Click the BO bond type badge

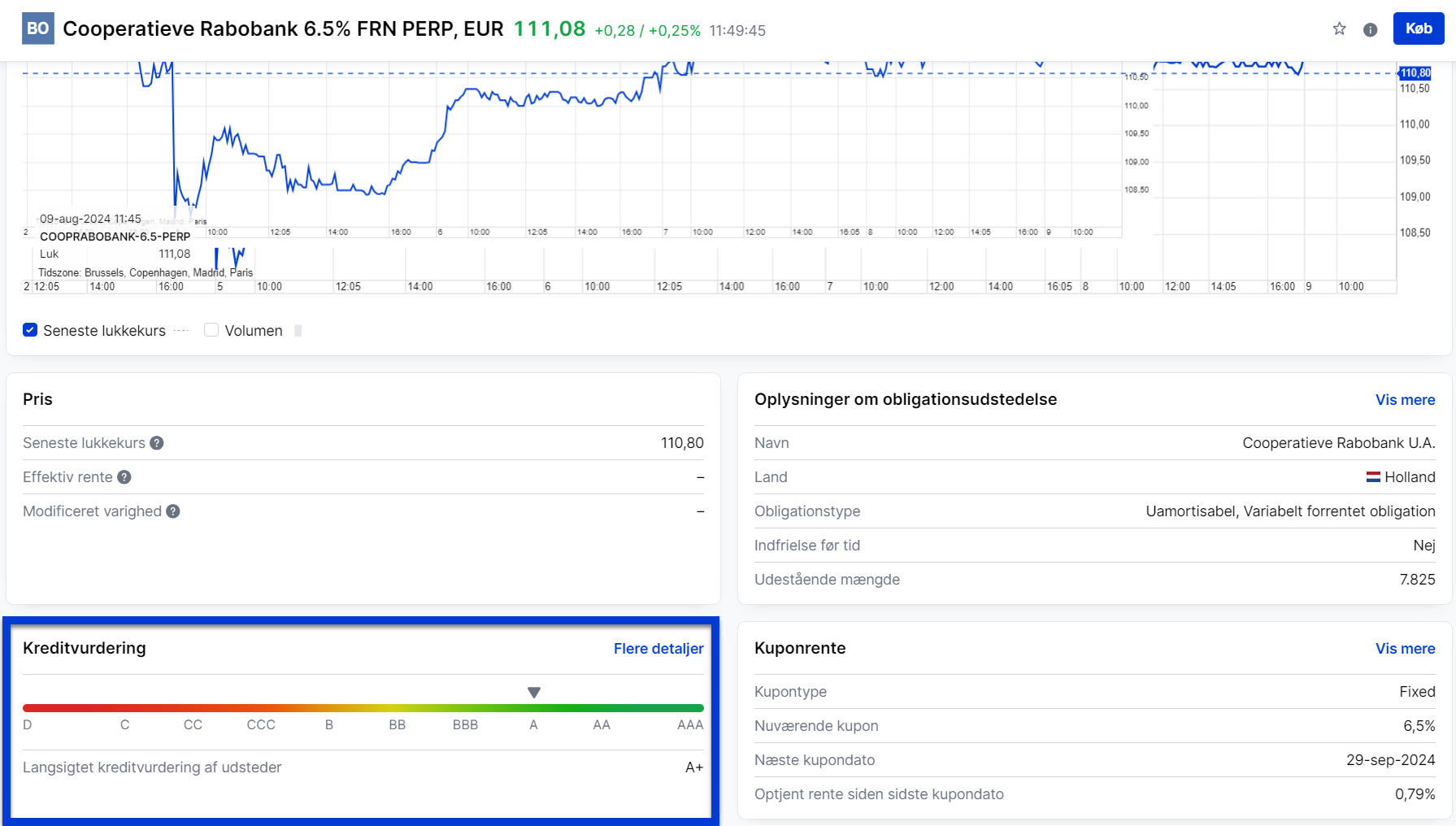click(x=38, y=28)
